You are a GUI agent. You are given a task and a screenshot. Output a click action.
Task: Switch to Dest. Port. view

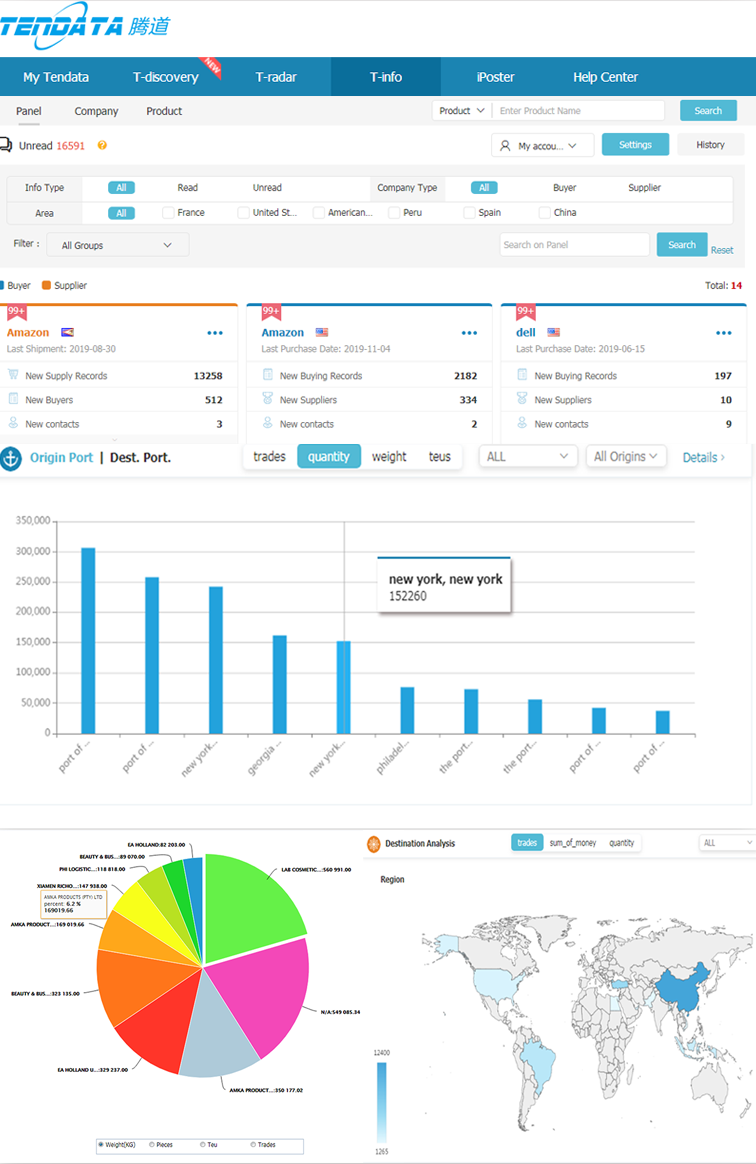[x=140, y=458]
